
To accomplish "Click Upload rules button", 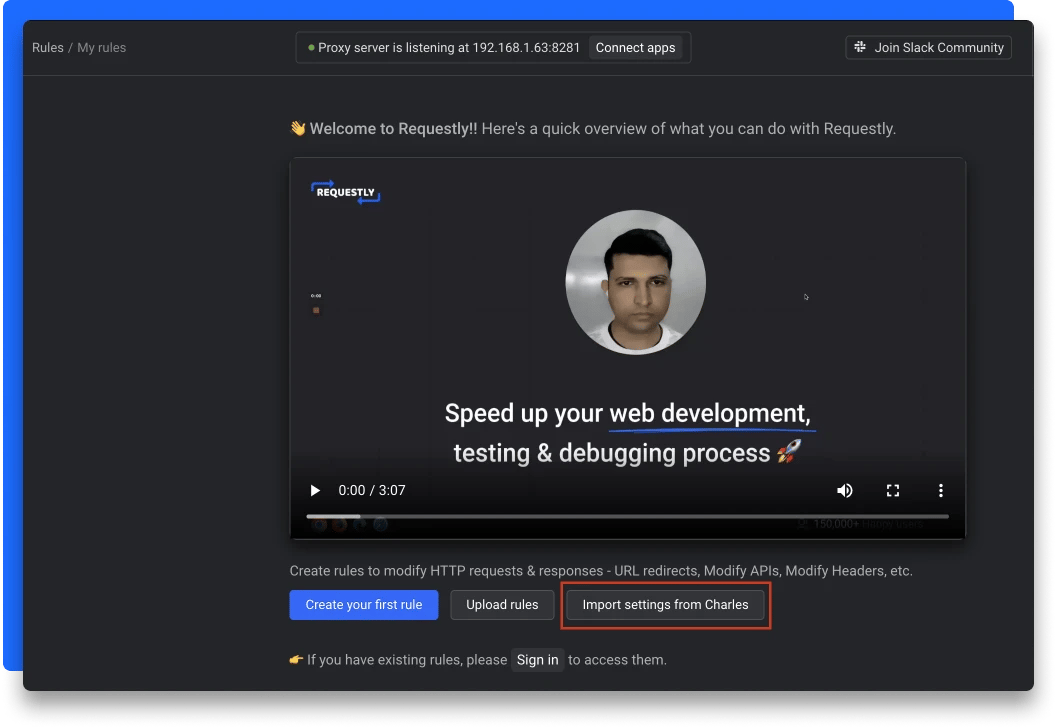I will [502, 605].
